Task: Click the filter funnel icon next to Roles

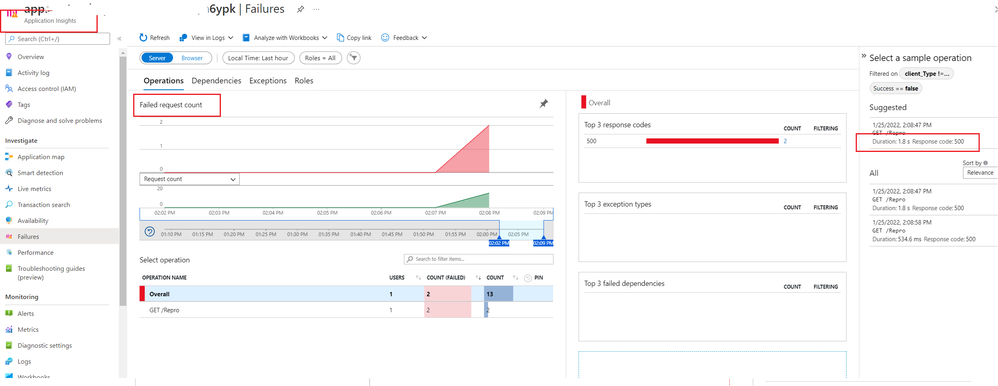Action: tap(354, 58)
